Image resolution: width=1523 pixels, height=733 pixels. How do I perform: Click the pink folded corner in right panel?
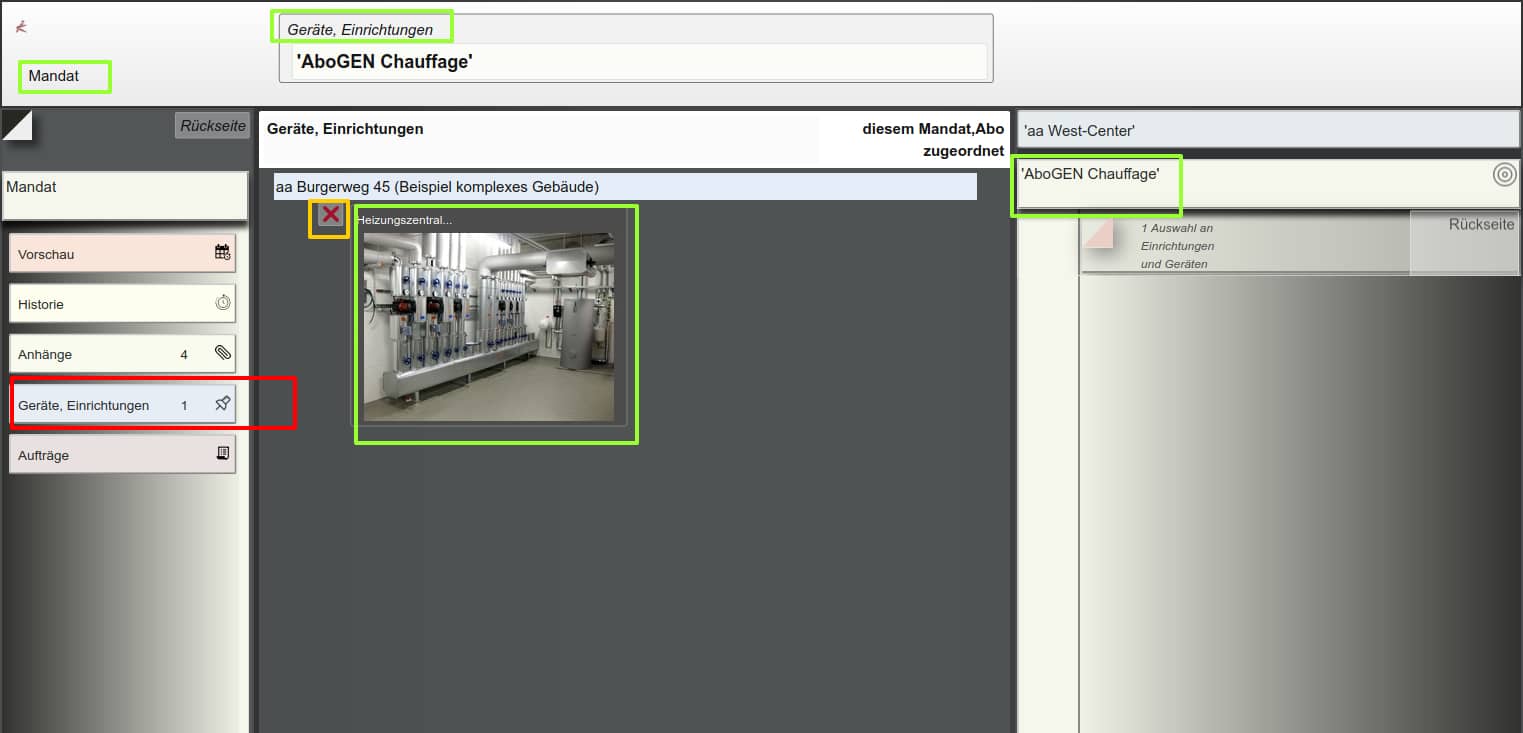tap(1098, 234)
